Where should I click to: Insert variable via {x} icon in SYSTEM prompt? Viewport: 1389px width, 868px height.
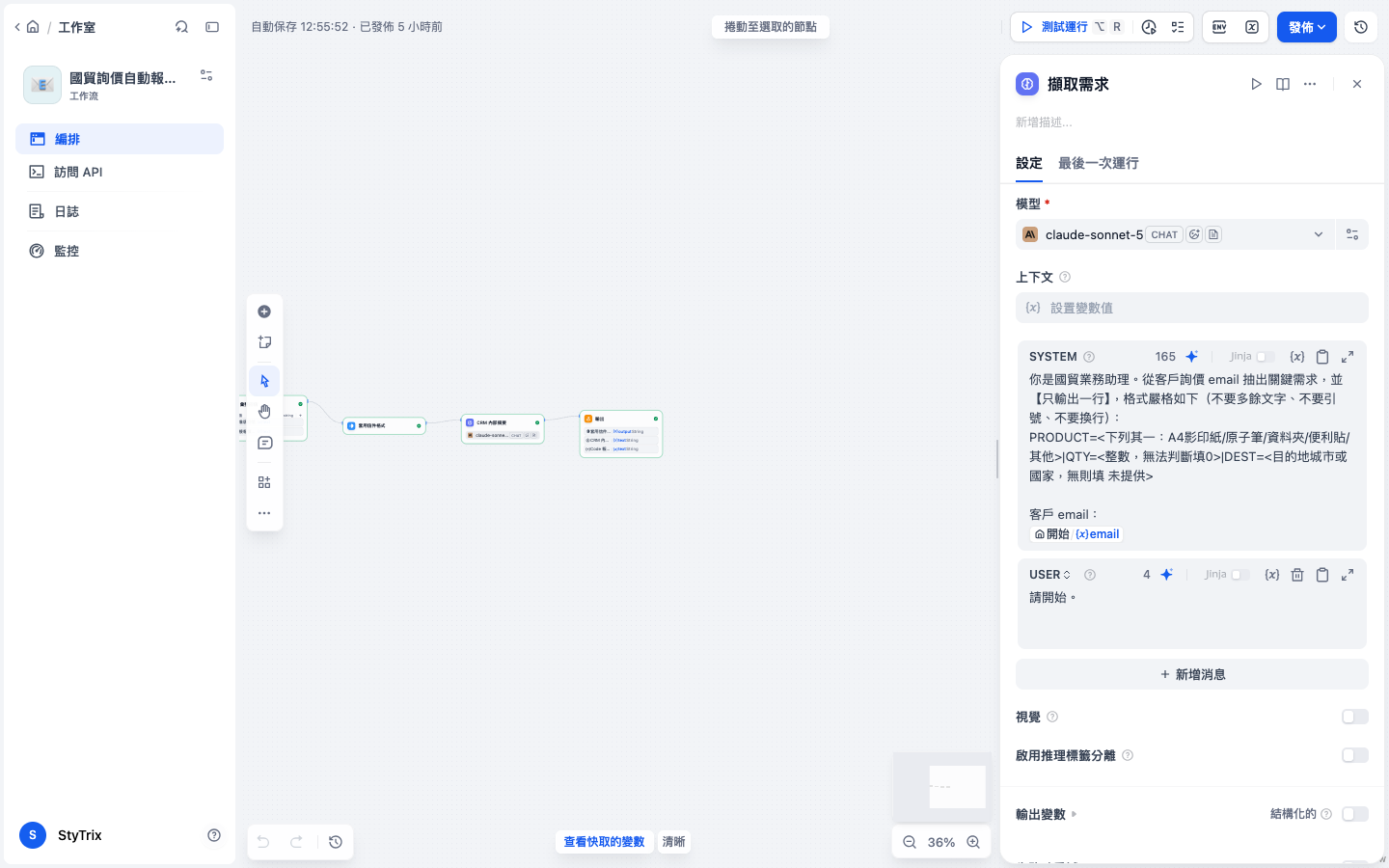point(1297,357)
